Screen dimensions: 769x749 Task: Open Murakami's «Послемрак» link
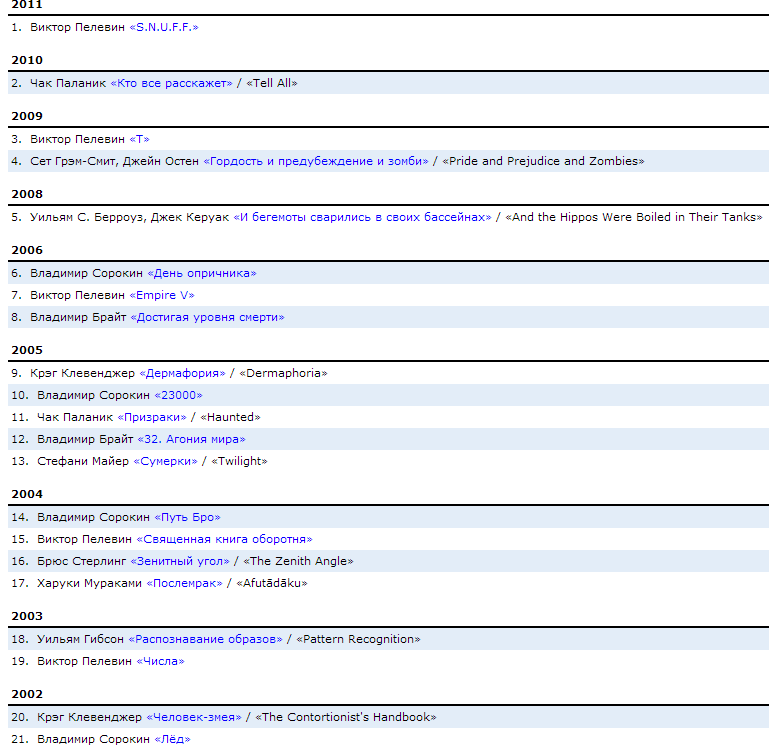click(x=184, y=584)
